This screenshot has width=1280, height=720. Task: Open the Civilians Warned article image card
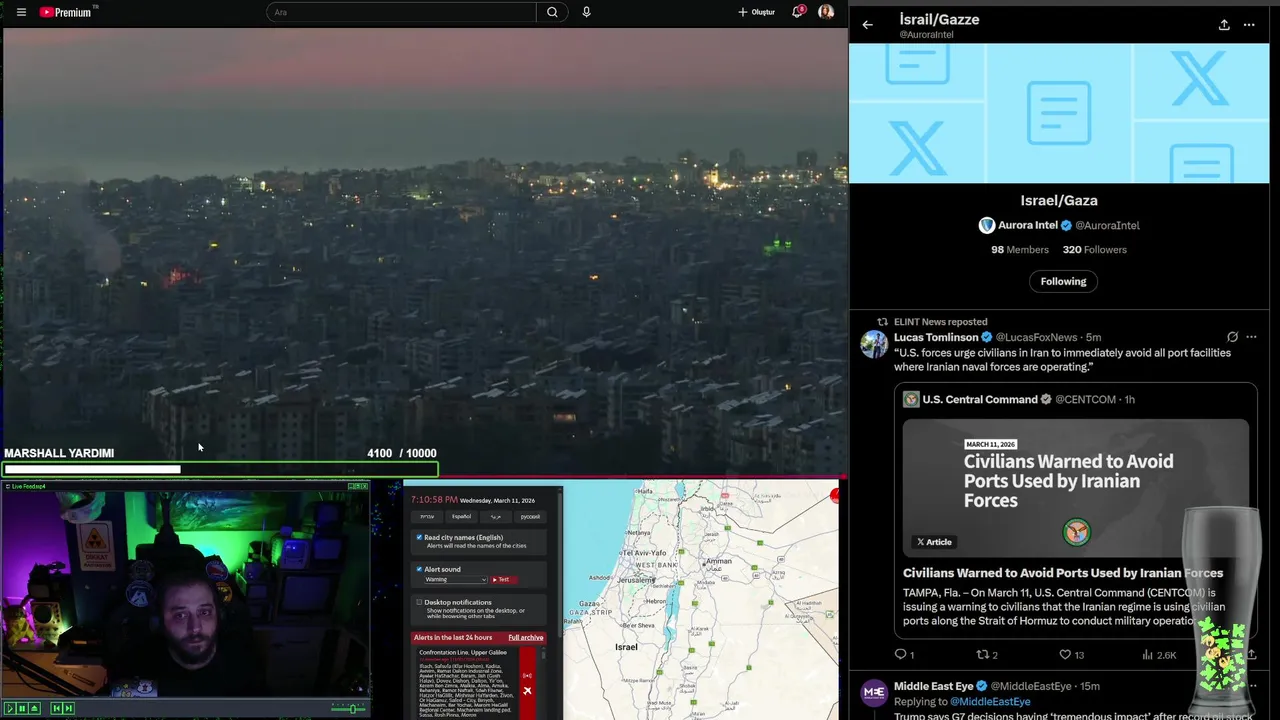pos(1075,488)
